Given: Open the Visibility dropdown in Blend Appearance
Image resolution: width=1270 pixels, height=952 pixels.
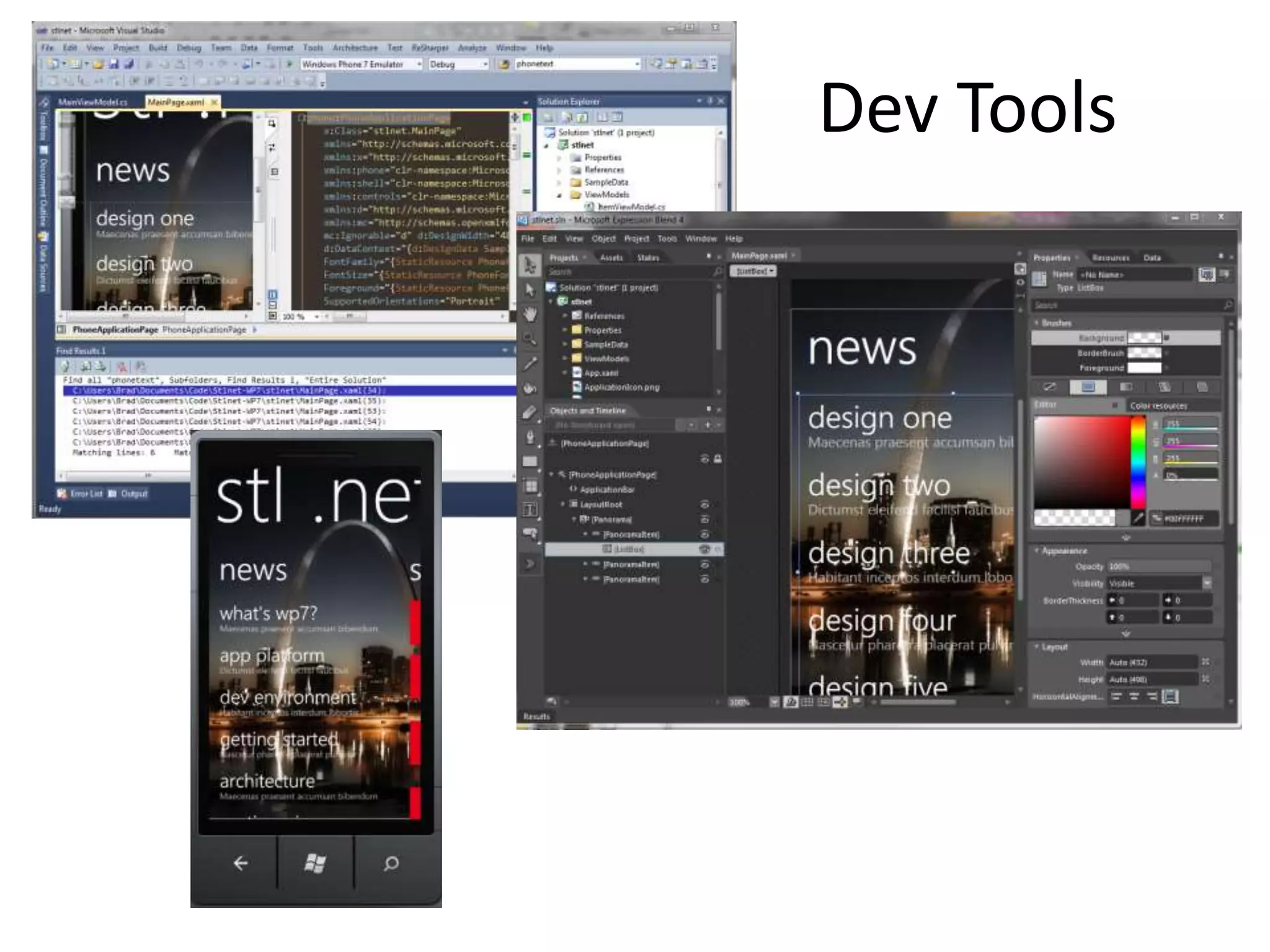Looking at the screenshot, I should pyautogui.click(x=1207, y=583).
